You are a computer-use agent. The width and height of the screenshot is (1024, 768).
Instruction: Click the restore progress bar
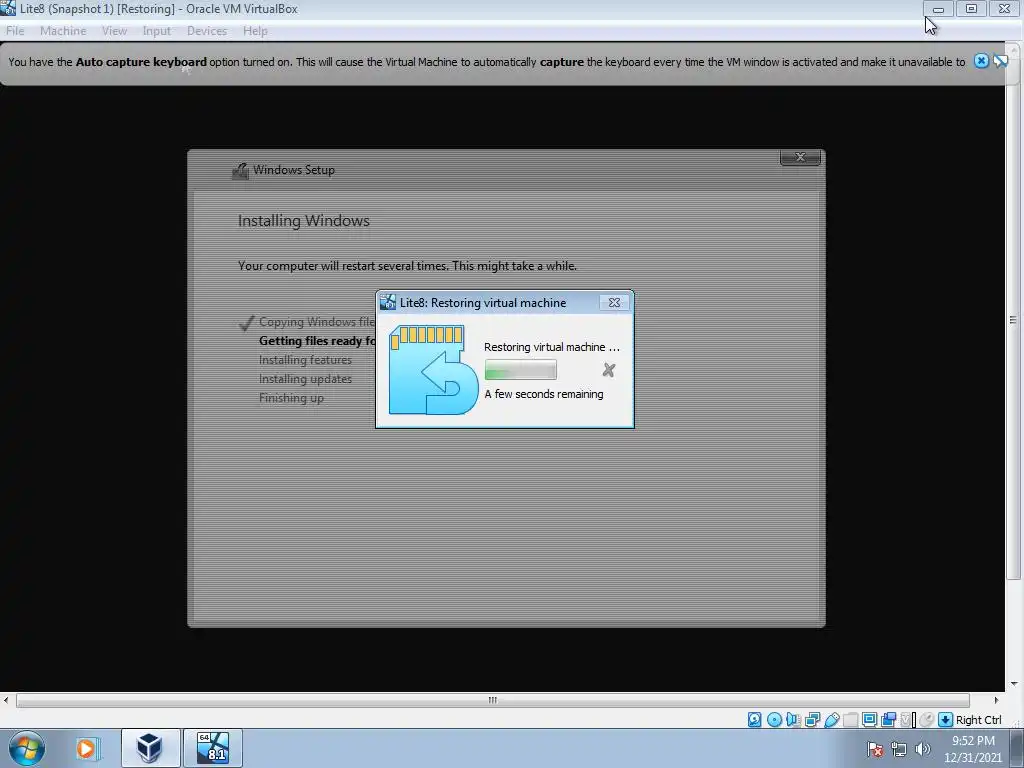[x=520, y=370]
